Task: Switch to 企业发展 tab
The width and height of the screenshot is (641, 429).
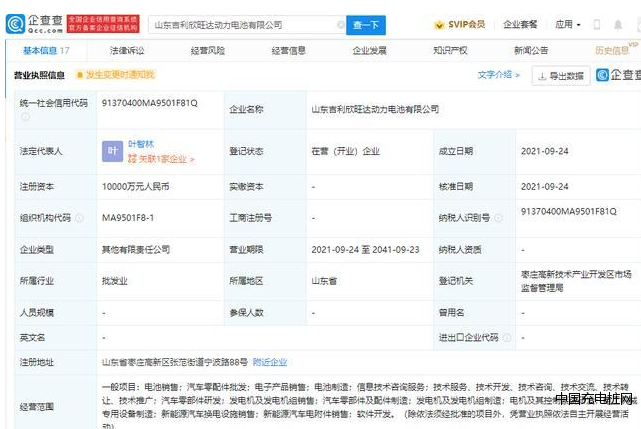Action: point(370,51)
